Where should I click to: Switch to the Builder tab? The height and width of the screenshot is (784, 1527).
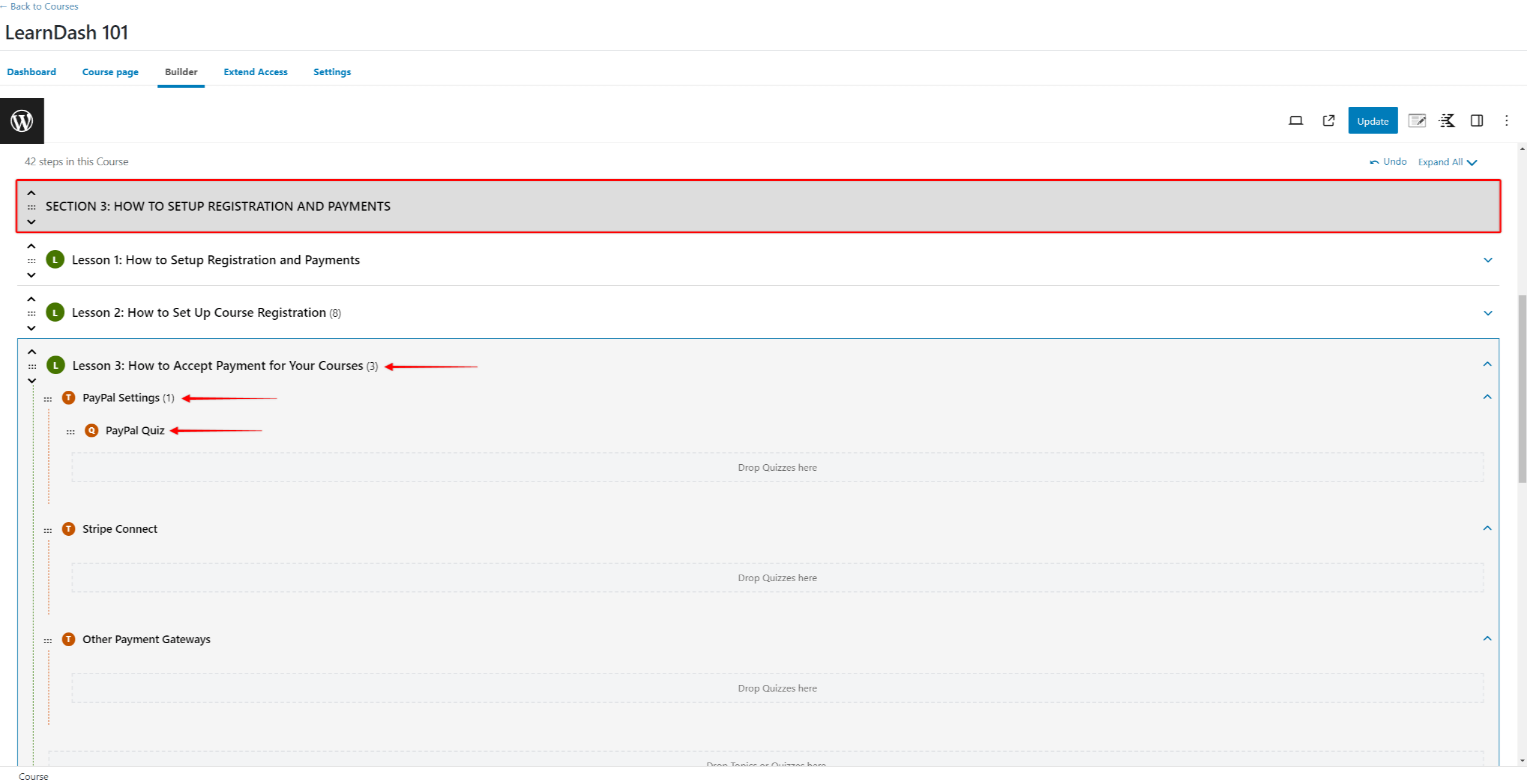pyautogui.click(x=180, y=71)
